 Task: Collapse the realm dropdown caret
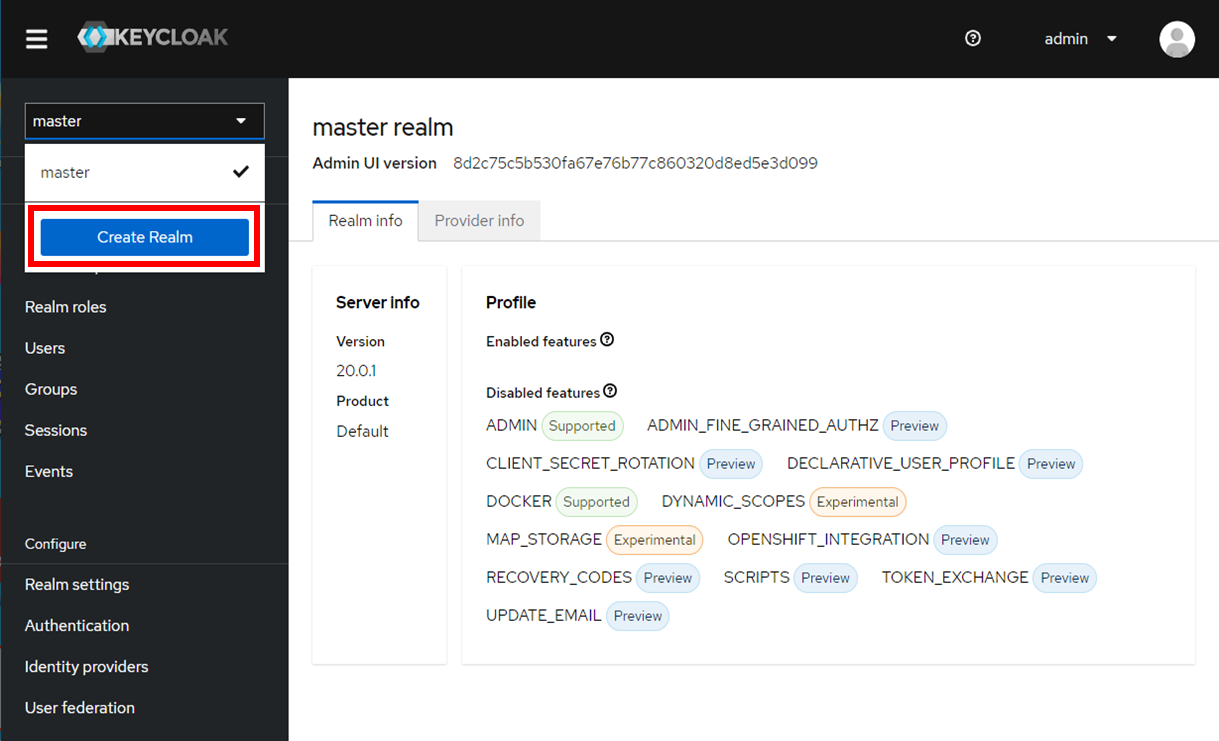pos(240,120)
